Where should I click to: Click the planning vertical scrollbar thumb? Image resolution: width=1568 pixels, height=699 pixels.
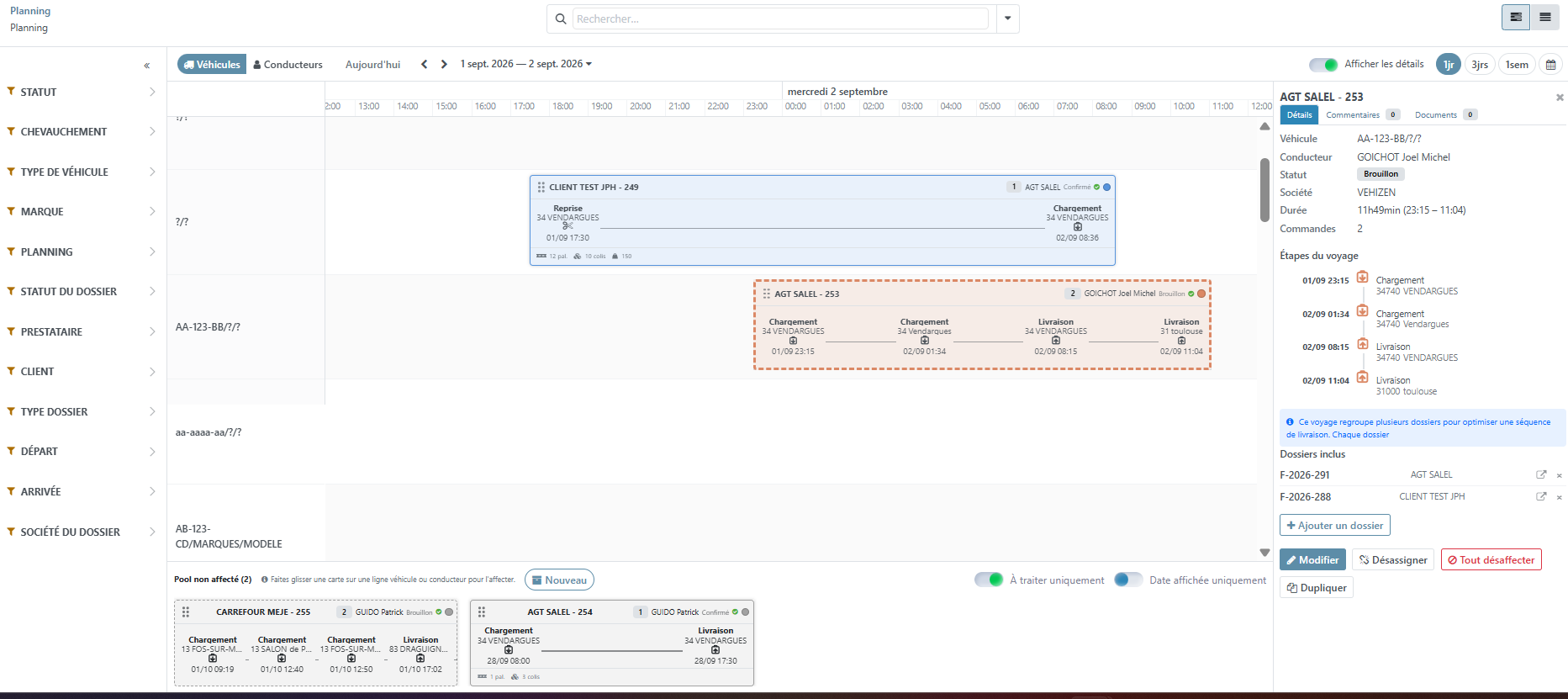pos(1264,190)
